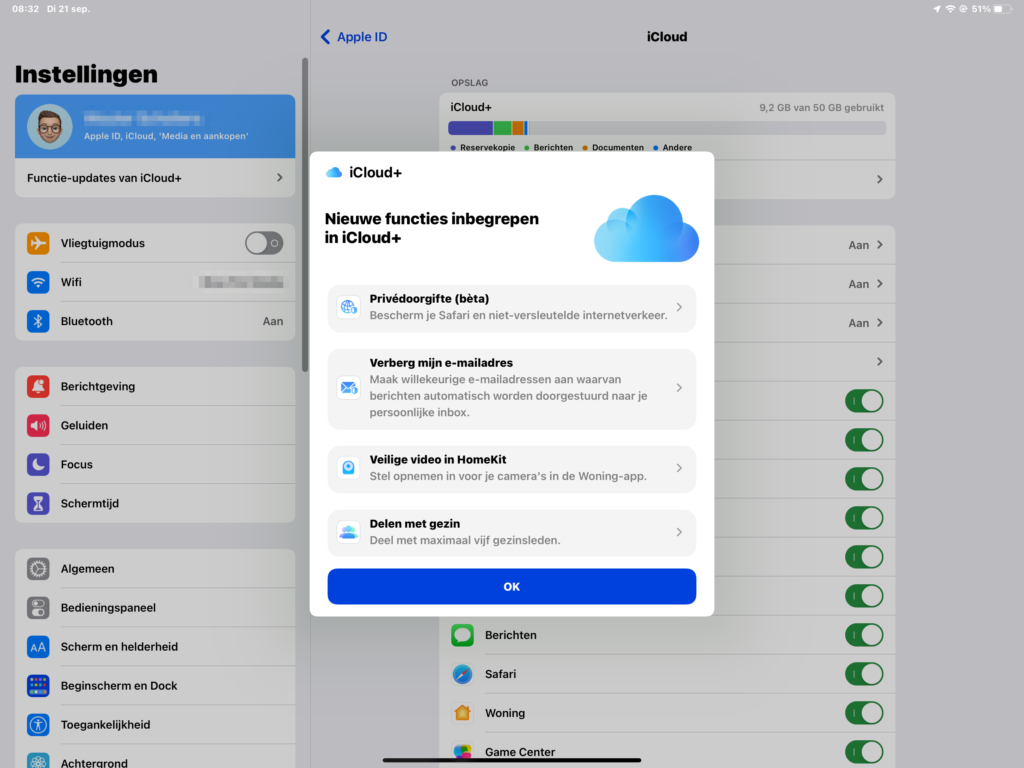Image resolution: width=1024 pixels, height=768 pixels.
Task: Open Veilige video in HomeKit chevron
Action: (679, 468)
